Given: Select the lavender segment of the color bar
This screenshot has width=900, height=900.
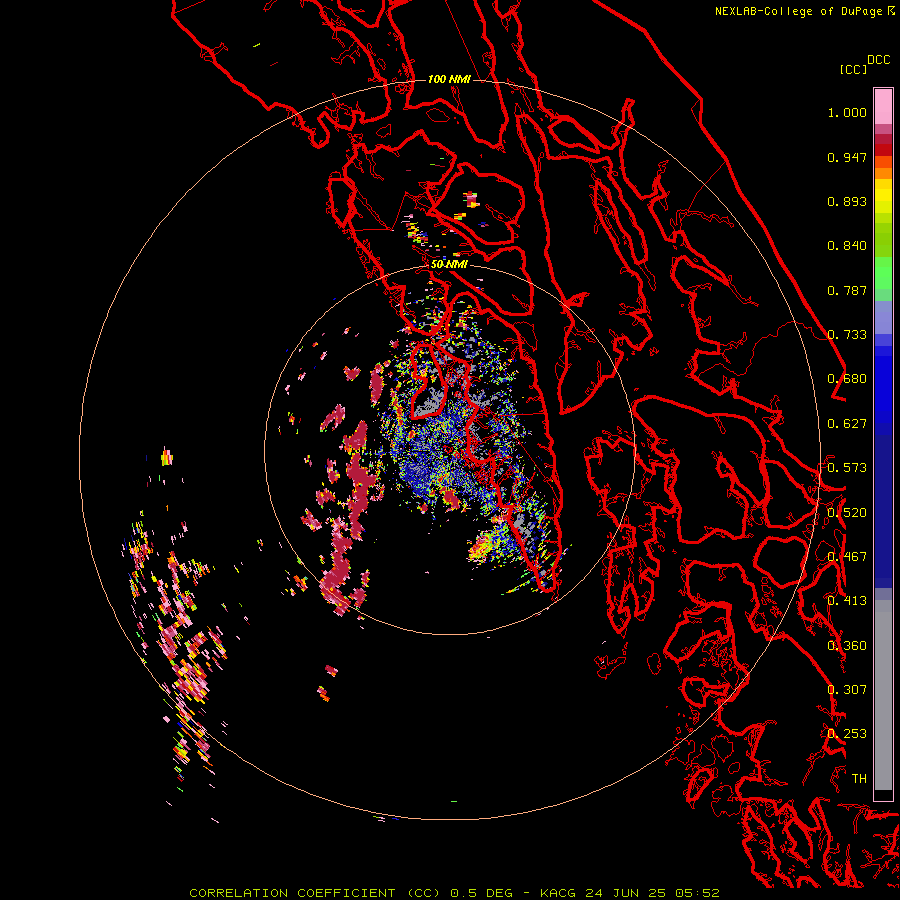Looking at the screenshot, I should (x=883, y=317).
